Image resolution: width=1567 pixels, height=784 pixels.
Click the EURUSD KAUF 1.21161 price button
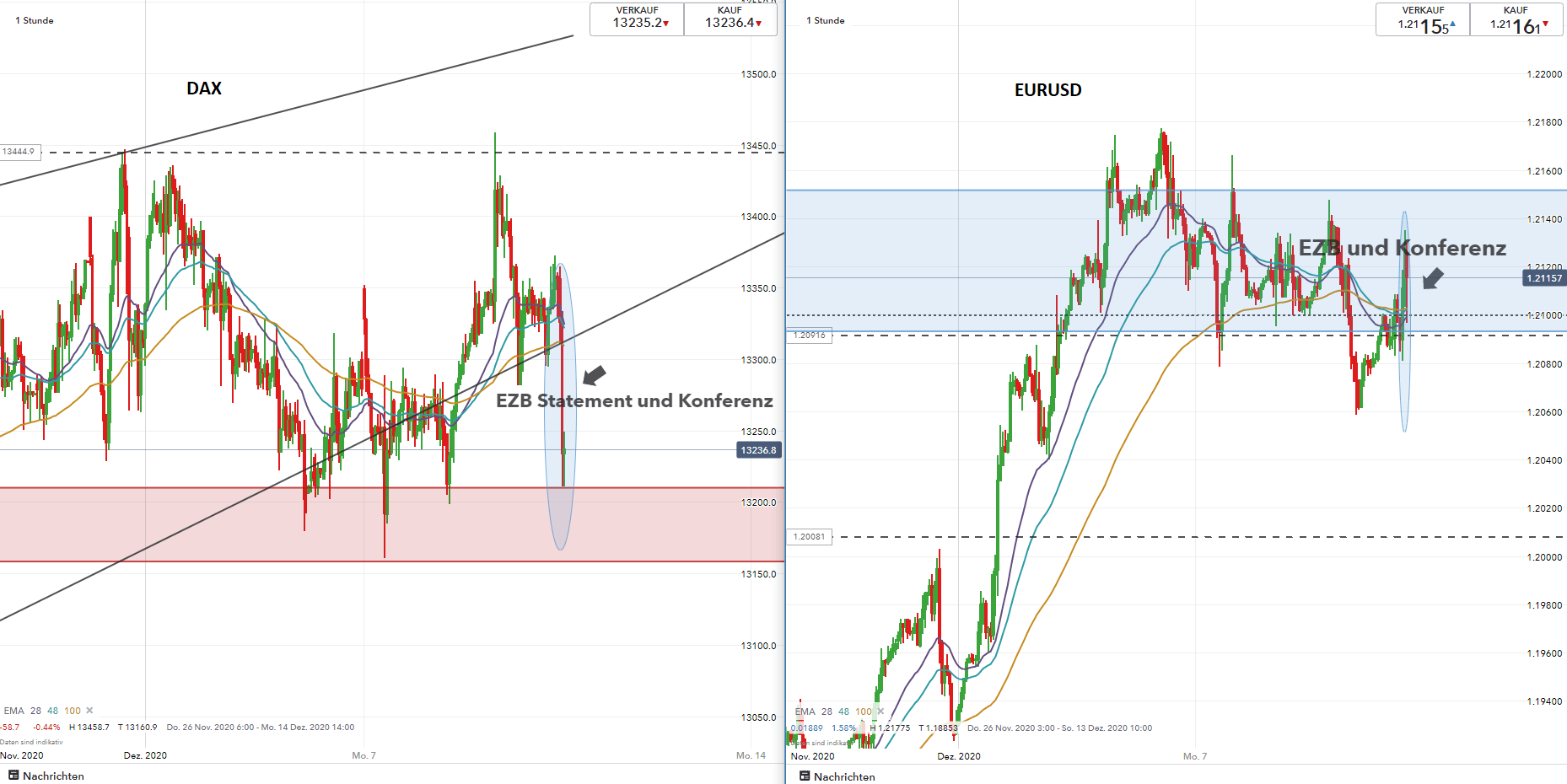click(x=1516, y=19)
